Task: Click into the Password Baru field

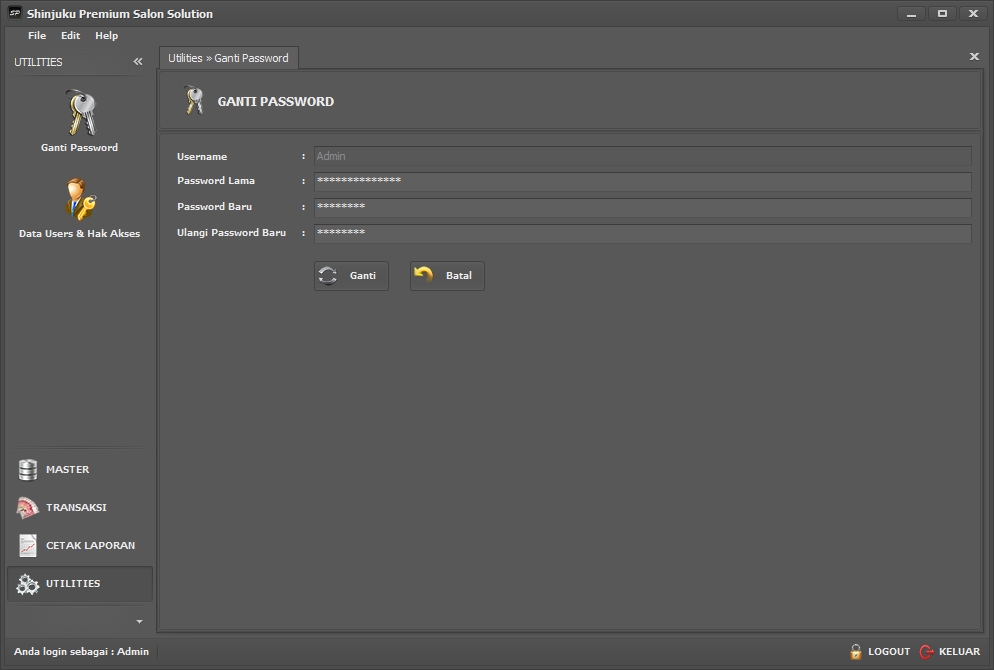Action: [642, 207]
